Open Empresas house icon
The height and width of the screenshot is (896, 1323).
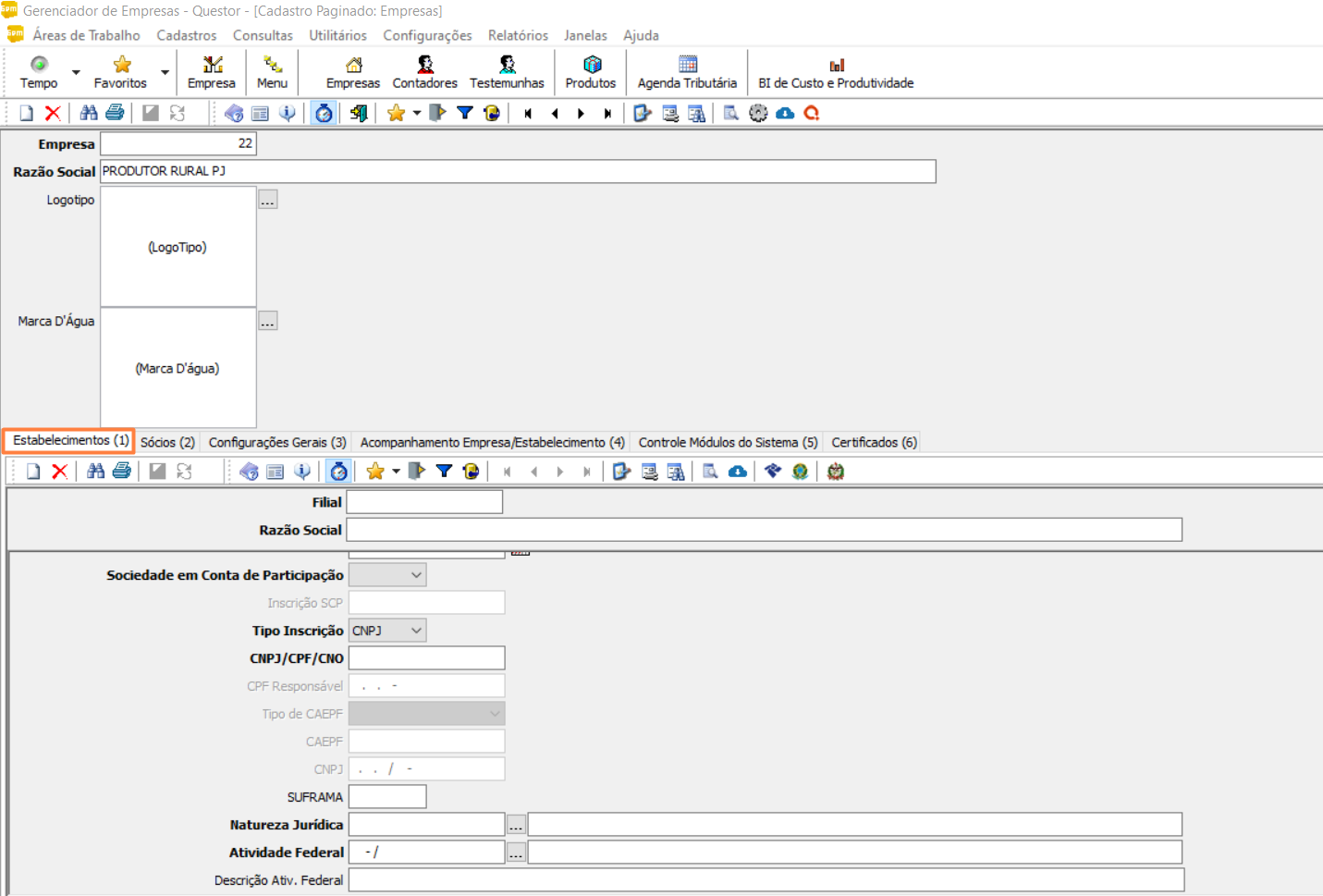[x=353, y=72]
